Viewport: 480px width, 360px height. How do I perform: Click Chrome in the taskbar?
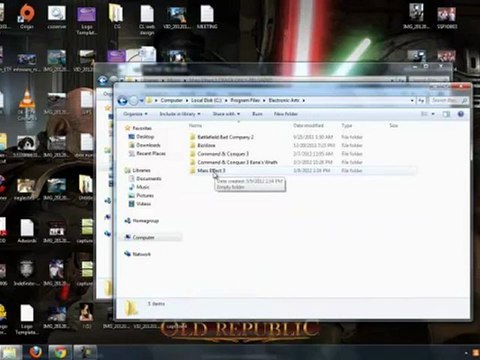60,352
